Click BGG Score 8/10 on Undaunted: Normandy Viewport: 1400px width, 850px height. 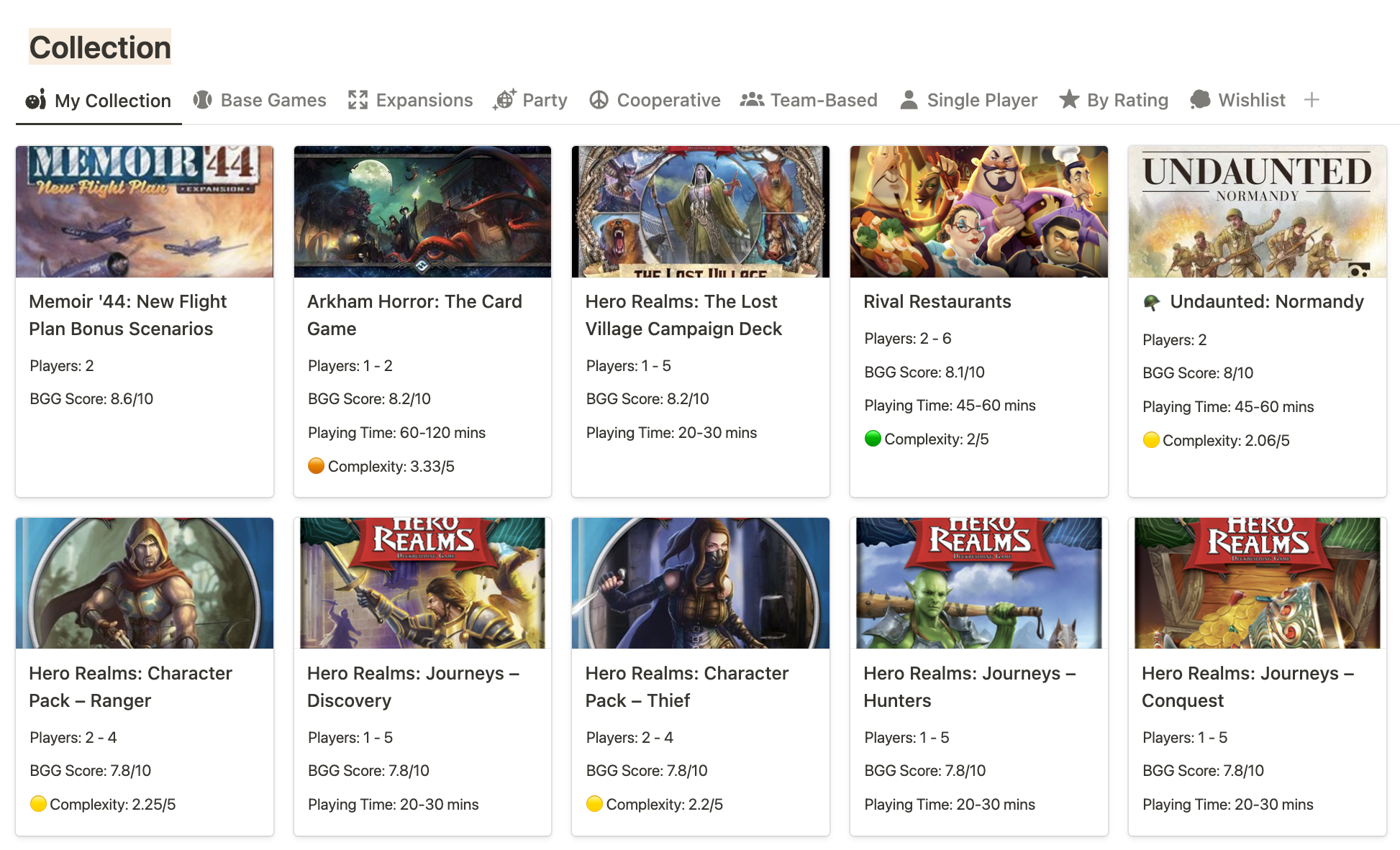[1198, 373]
